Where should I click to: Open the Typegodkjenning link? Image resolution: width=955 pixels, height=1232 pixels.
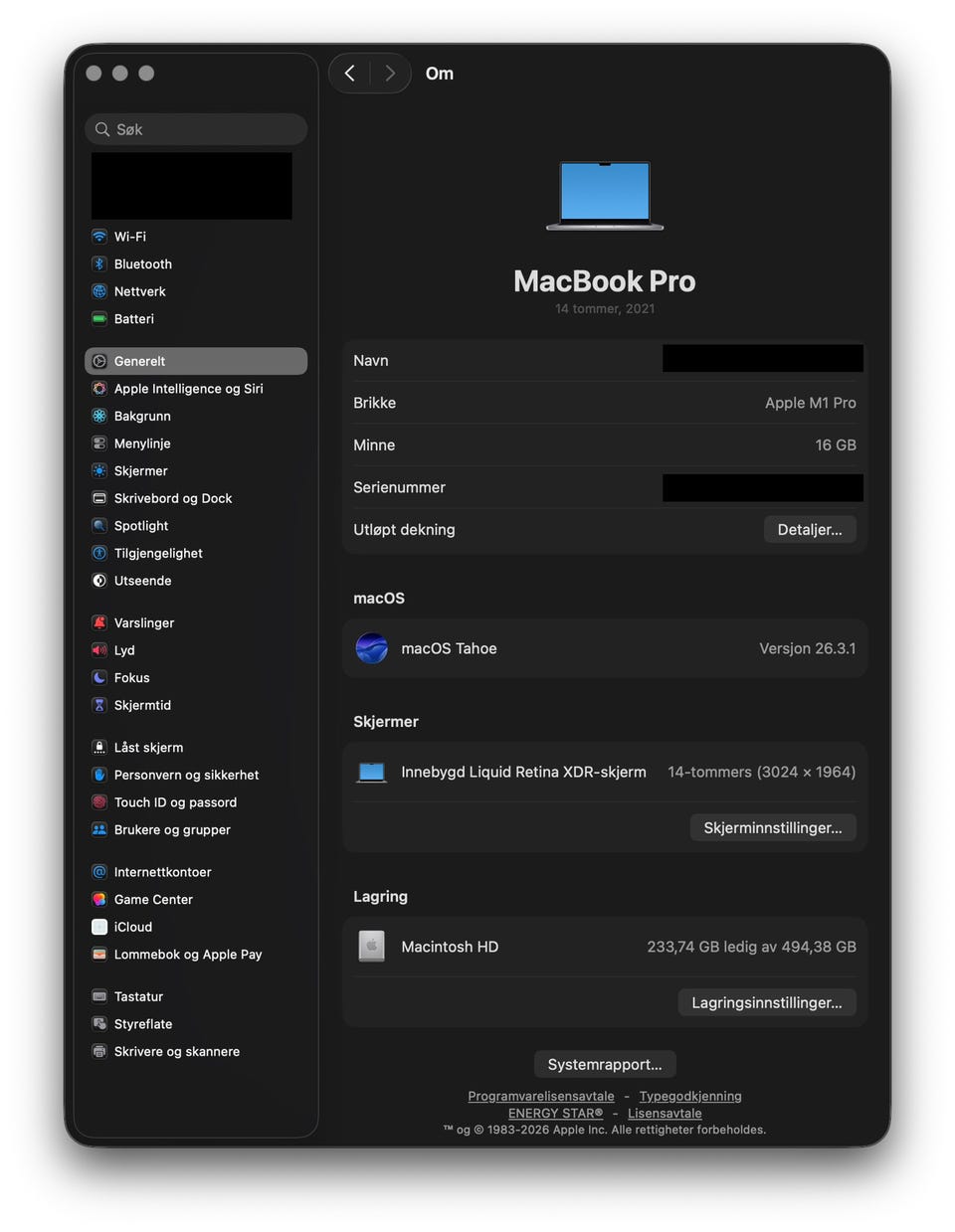690,1096
